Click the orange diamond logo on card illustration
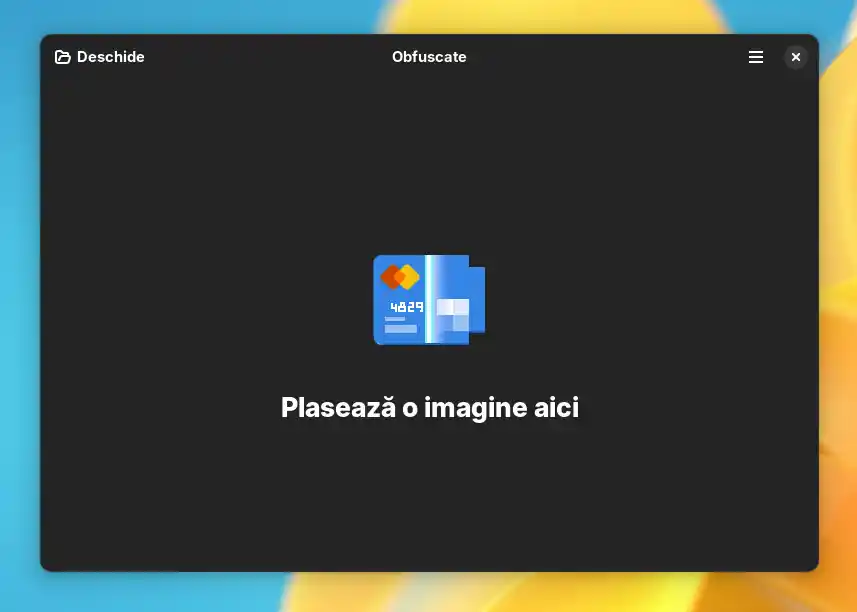857x612 pixels. tap(399, 276)
